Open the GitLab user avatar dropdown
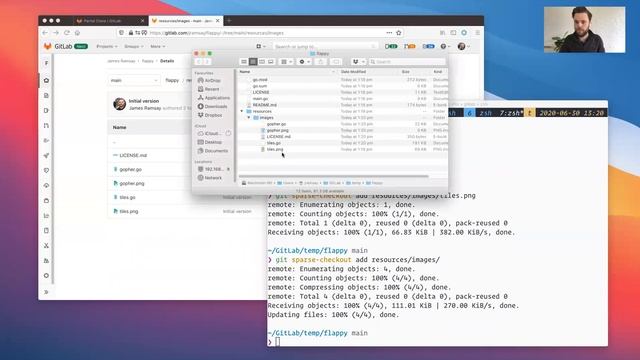 pos(463,47)
